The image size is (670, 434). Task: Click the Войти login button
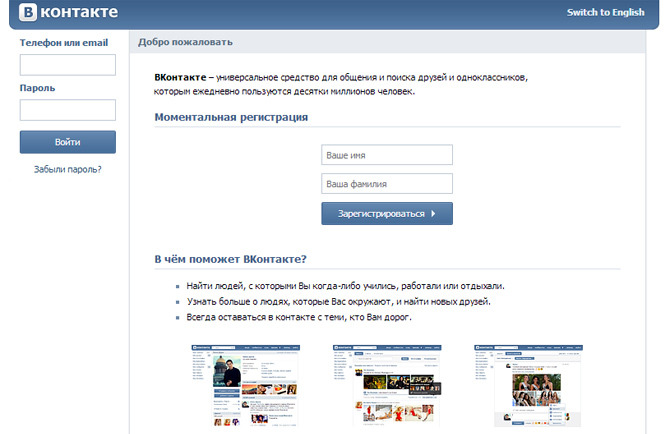68,142
